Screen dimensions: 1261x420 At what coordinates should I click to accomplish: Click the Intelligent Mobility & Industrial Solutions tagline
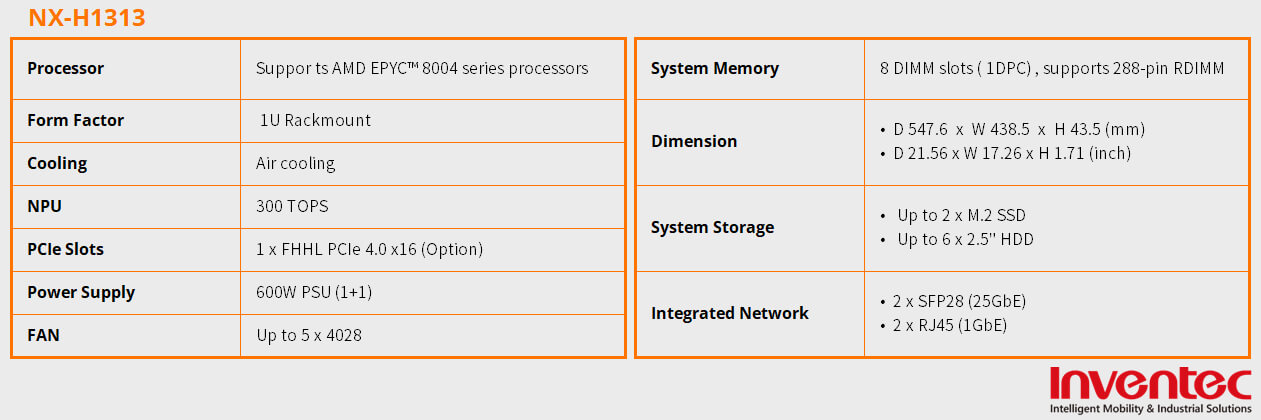click(1150, 409)
